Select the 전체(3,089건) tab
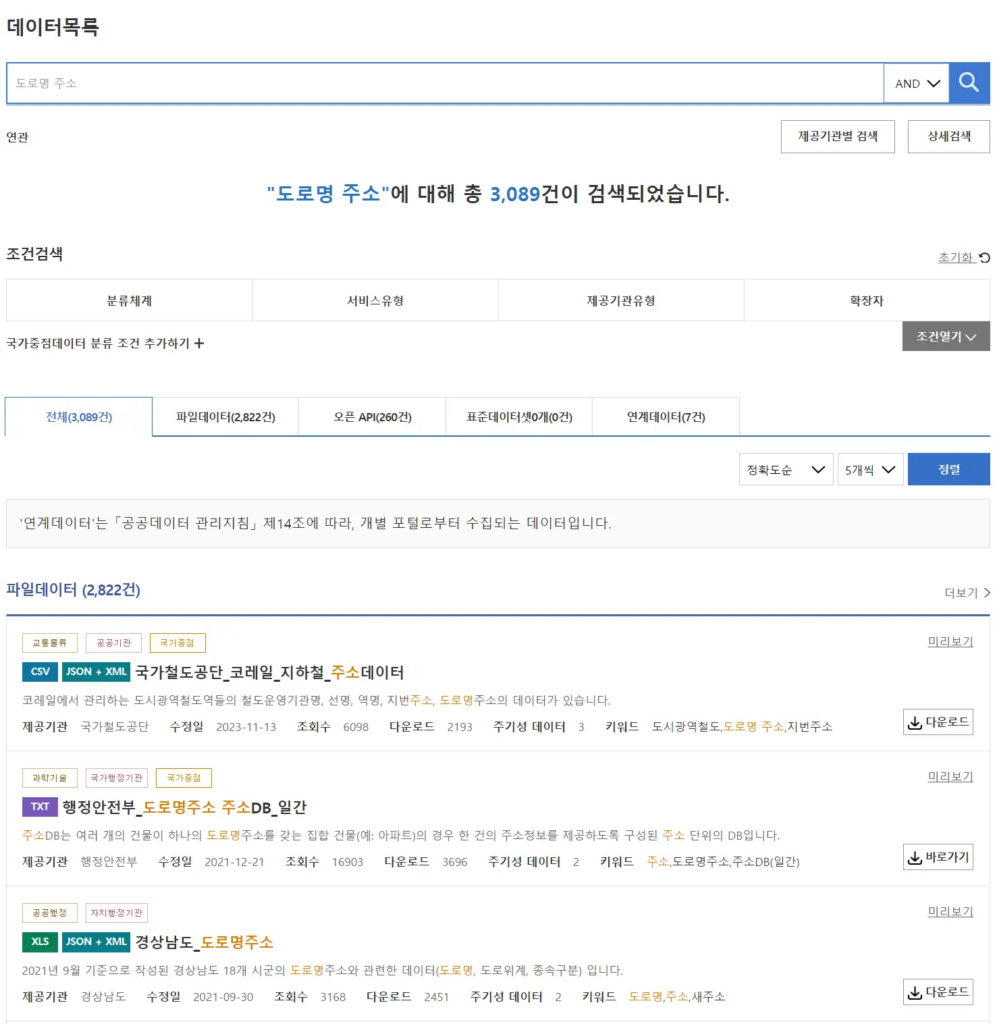997x1024 pixels. coord(79,417)
